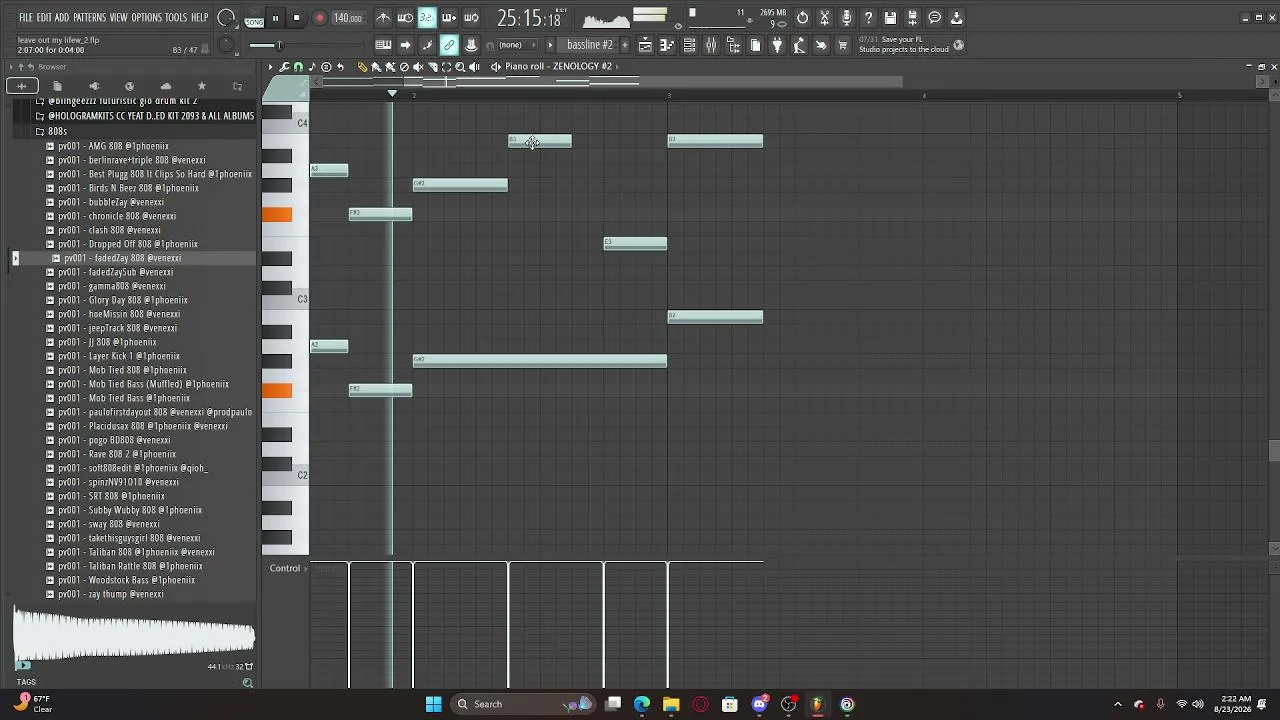Open the View menu
The width and height of the screenshot is (1280, 720).
[118, 18]
